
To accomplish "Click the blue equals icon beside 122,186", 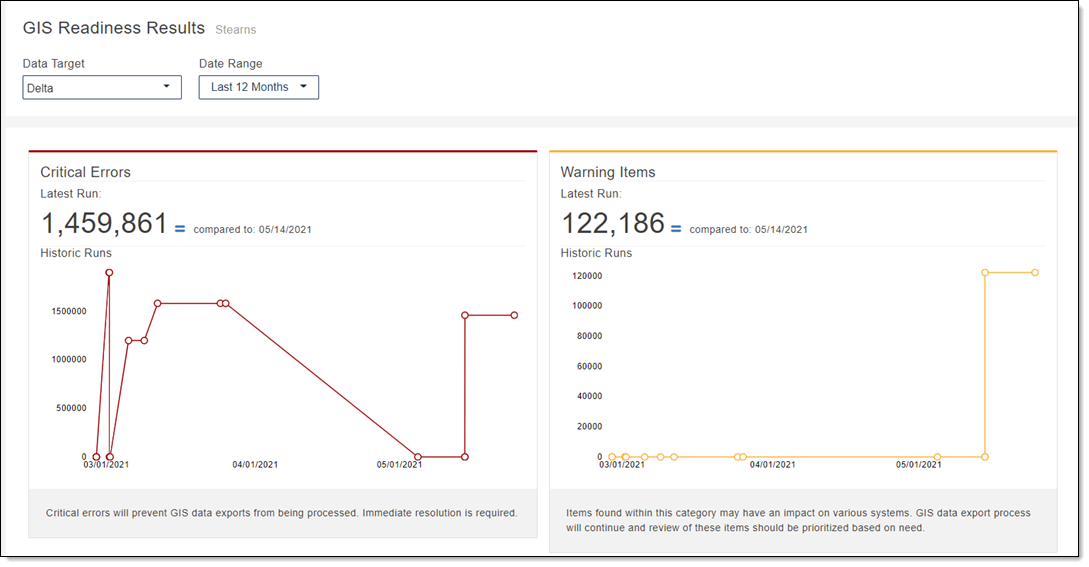I will tap(676, 229).
